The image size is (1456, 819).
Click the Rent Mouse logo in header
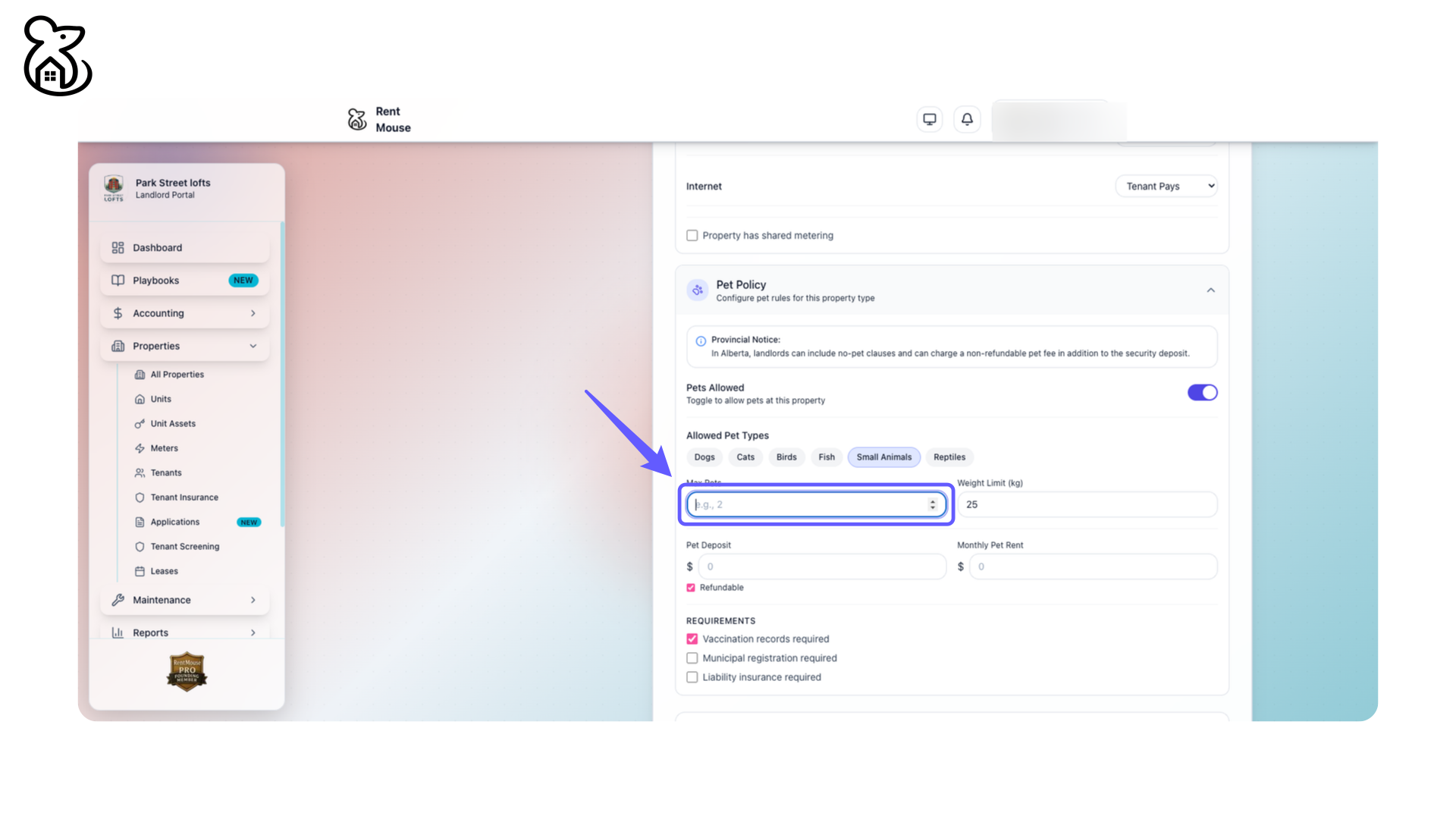(x=357, y=119)
